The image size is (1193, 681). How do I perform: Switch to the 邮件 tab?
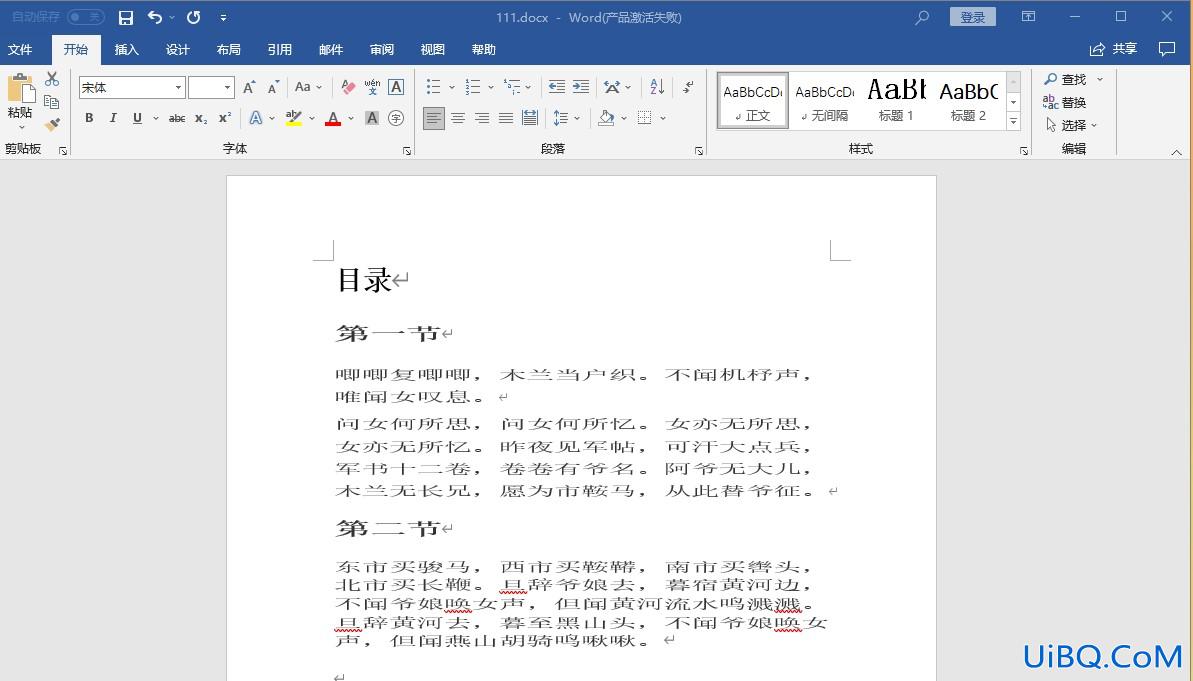tap(330, 49)
